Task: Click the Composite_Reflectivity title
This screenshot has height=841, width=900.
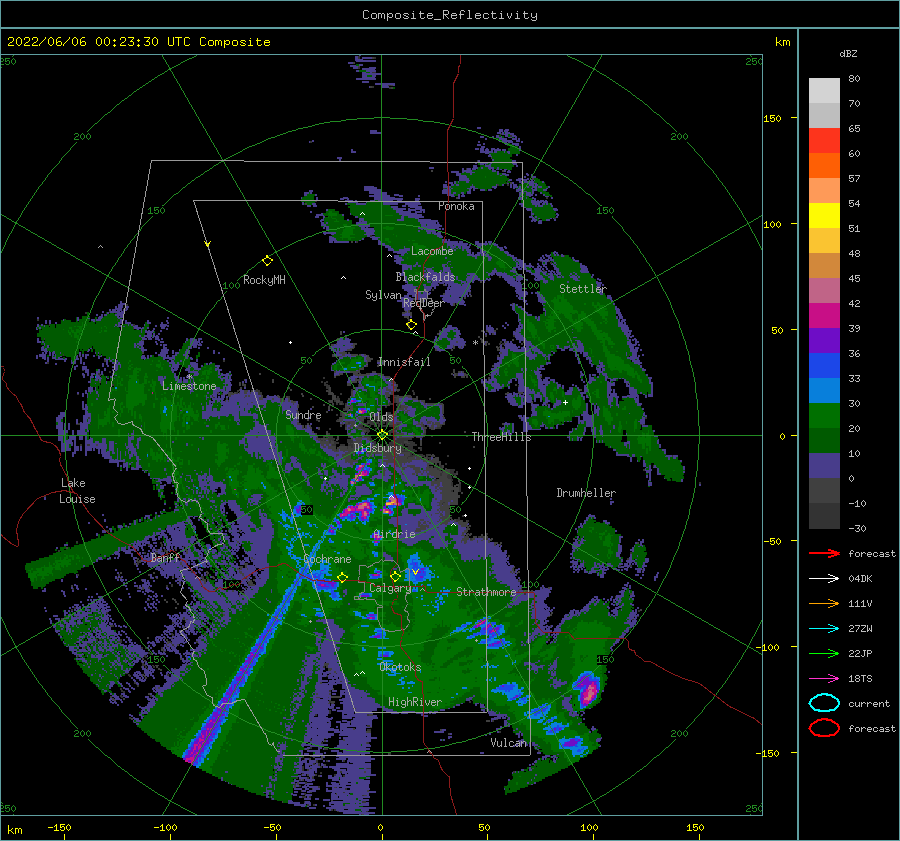Action: tap(450, 15)
